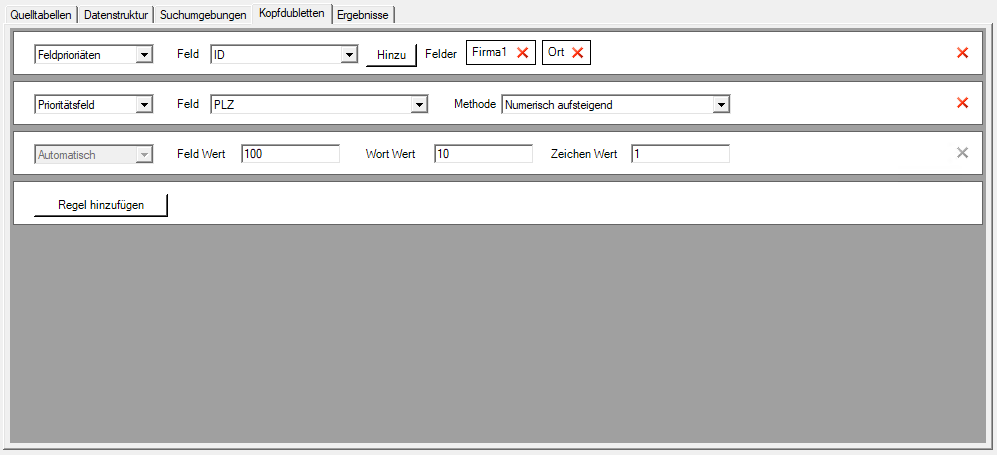Open the PLZ field dropdown
The height and width of the screenshot is (455, 997).
(319, 105)
